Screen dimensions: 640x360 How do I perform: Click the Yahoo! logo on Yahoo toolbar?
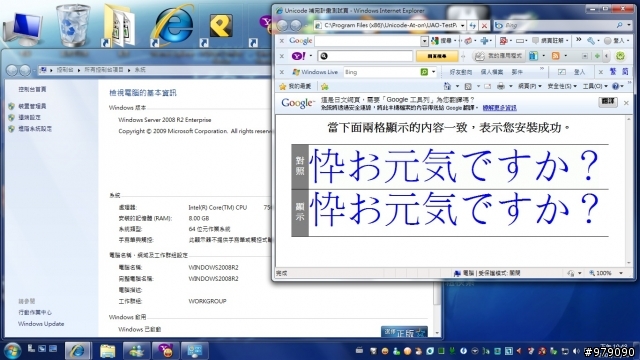click(298, 56)
